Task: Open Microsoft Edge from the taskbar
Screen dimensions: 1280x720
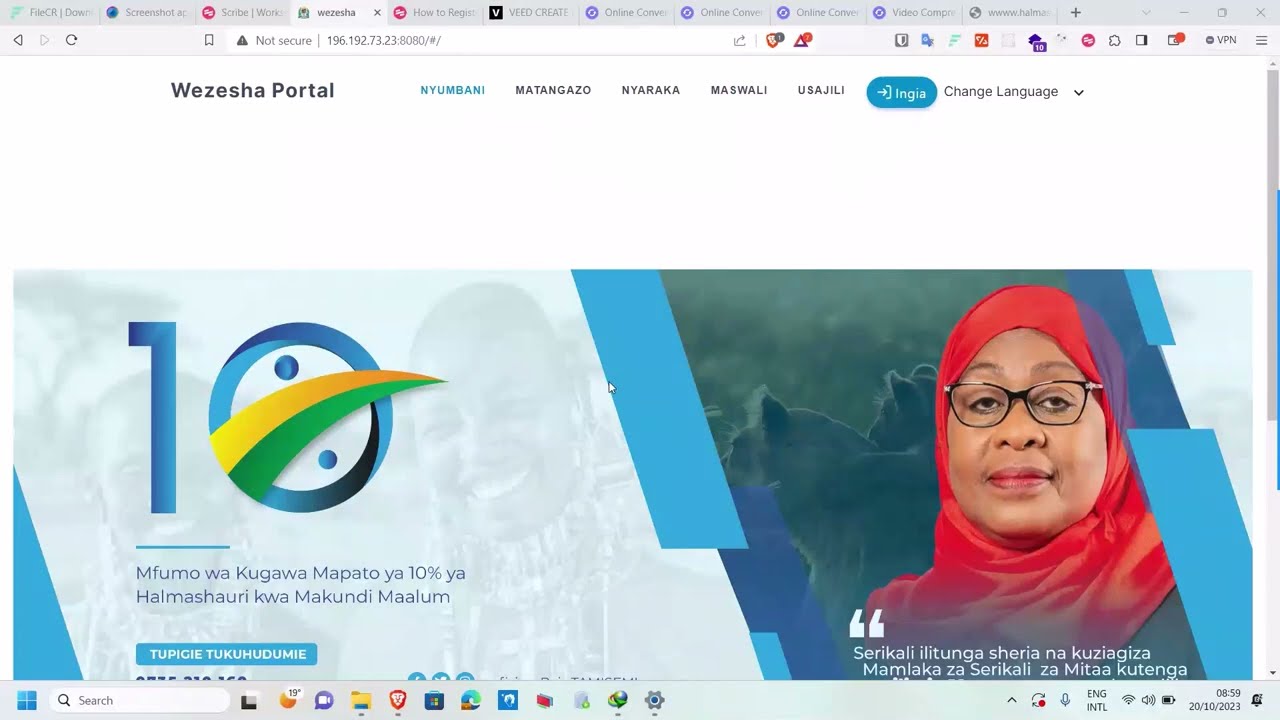Action: click(x=471, y=700)
